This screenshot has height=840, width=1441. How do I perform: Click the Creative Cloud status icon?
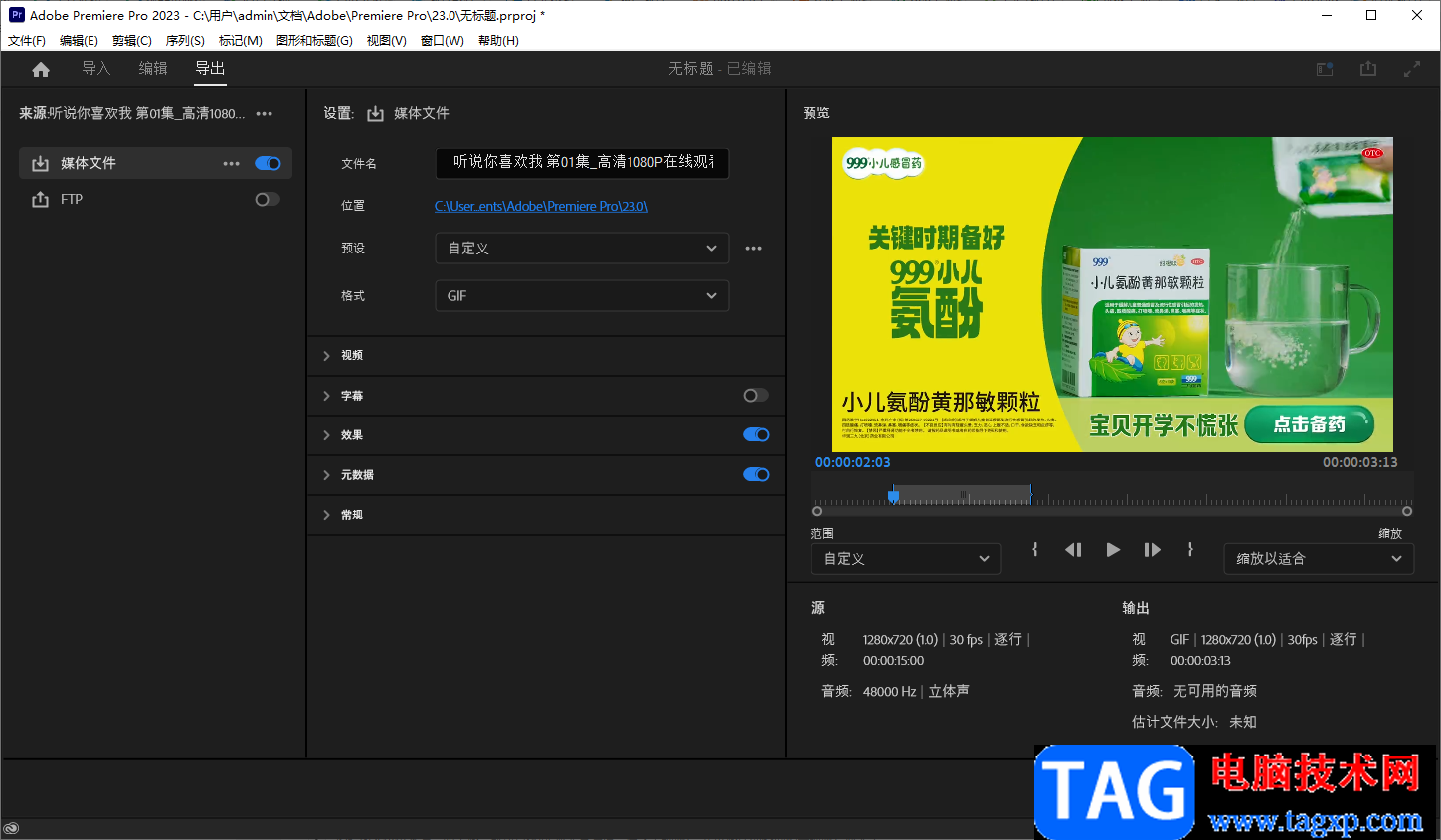(11, 828)
